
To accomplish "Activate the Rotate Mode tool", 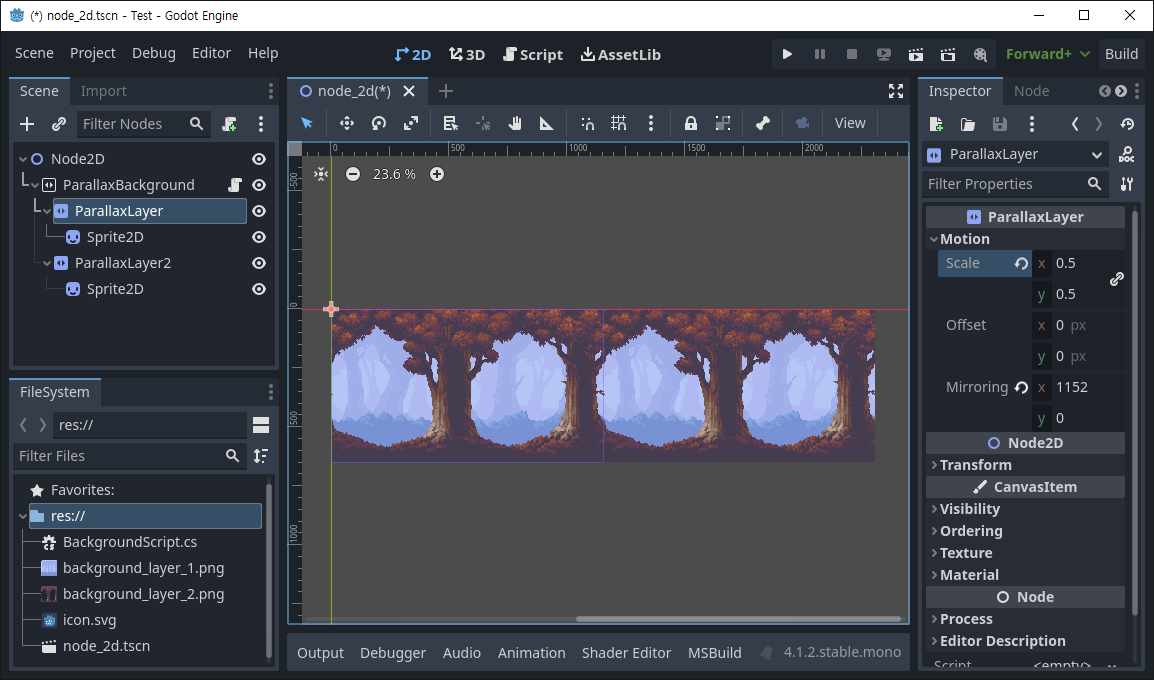I will 379,123.
